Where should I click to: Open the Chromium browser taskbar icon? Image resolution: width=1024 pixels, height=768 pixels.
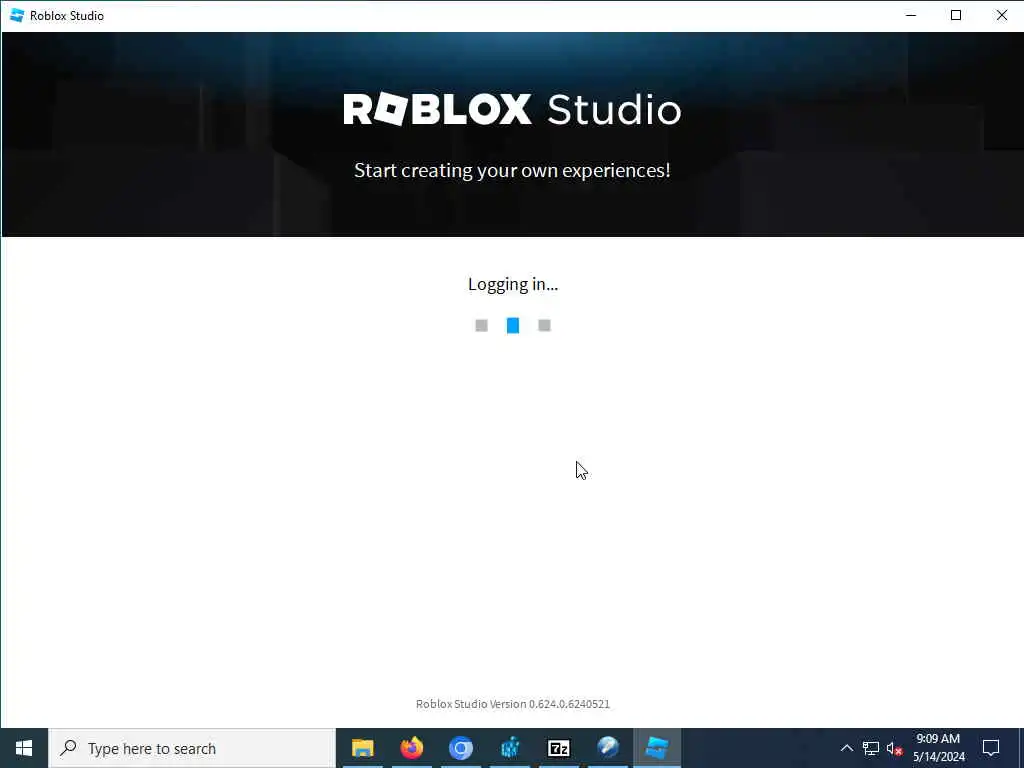coord(460,748)
